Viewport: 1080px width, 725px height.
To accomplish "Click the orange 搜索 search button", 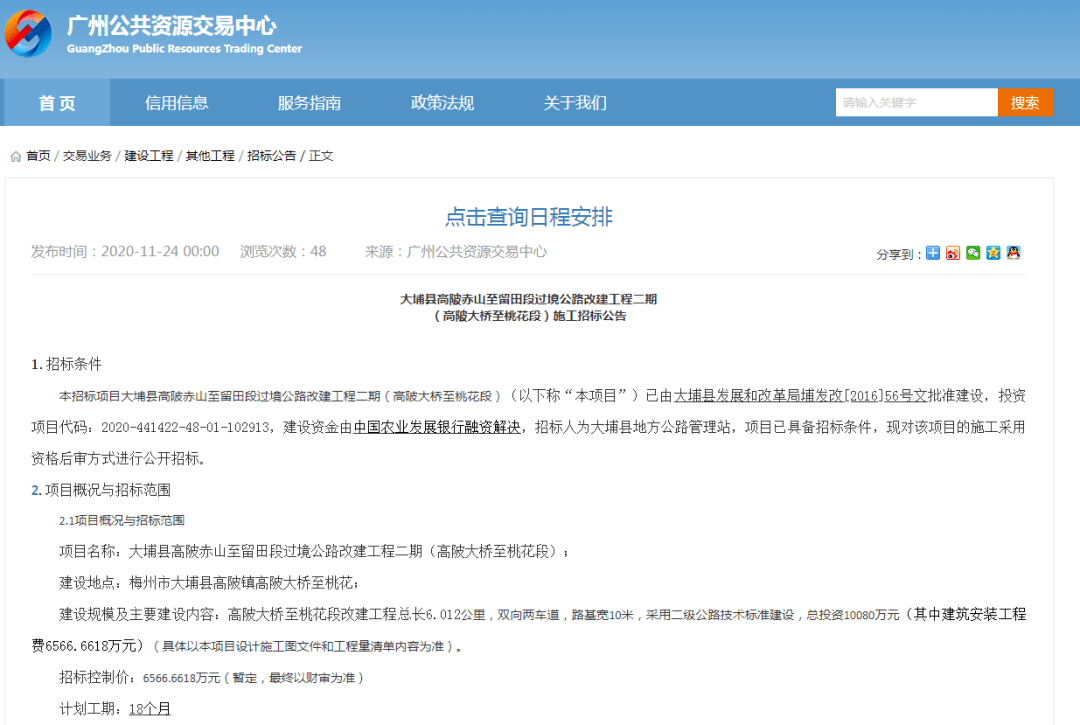I will coord(1024,102).
